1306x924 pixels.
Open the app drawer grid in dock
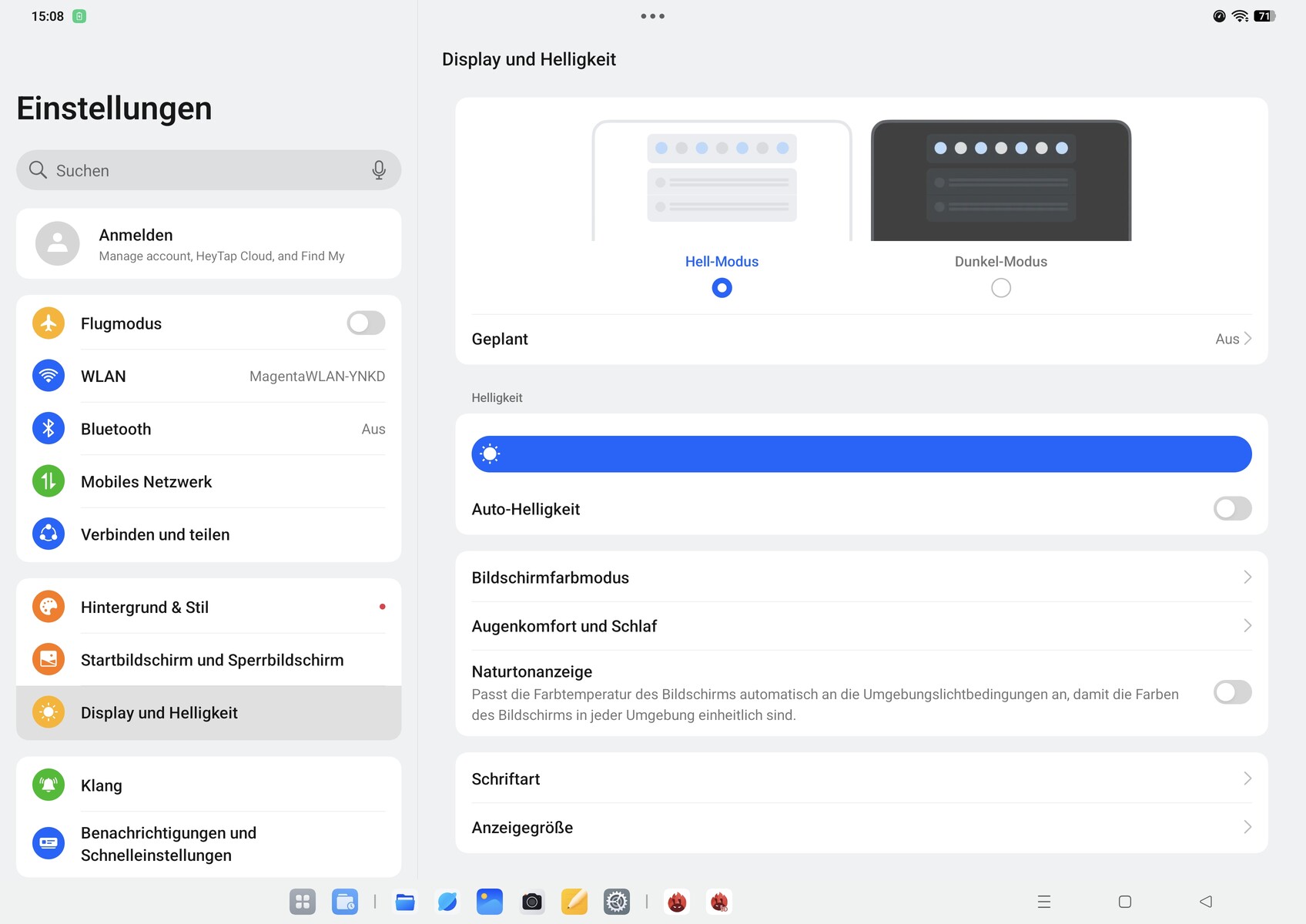303,902
